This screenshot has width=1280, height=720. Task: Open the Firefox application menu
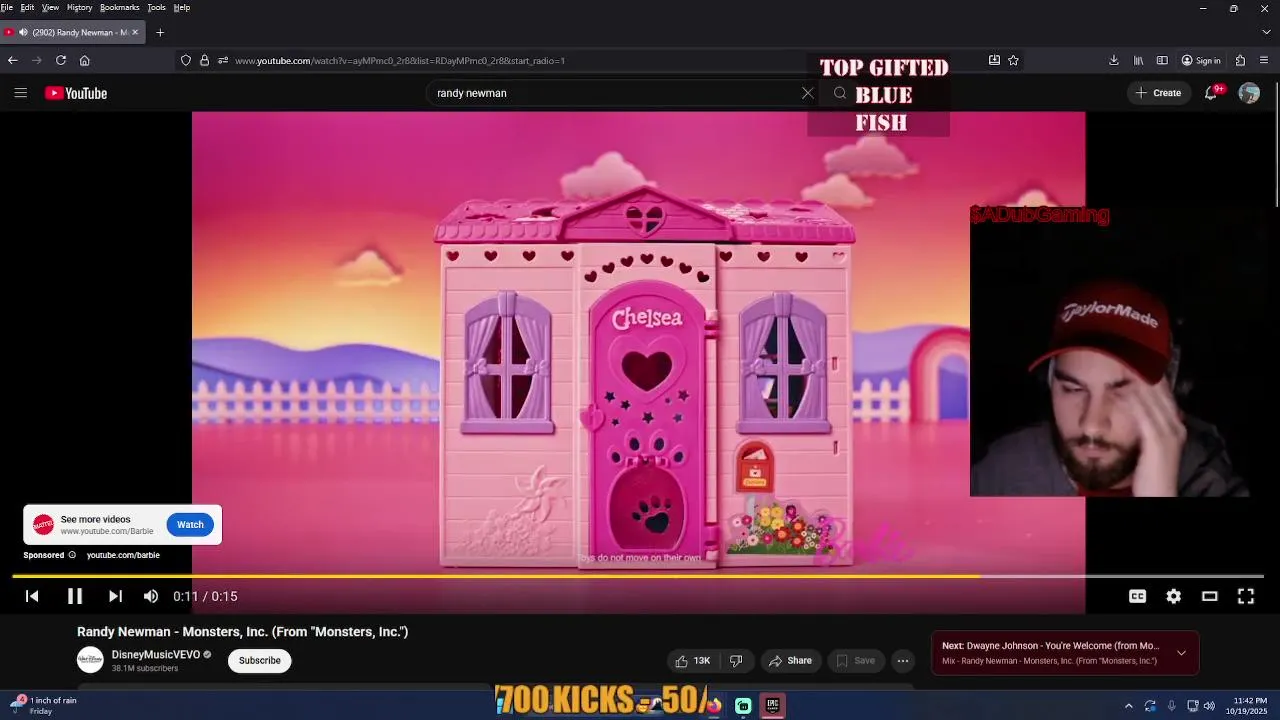[1265, 60]
